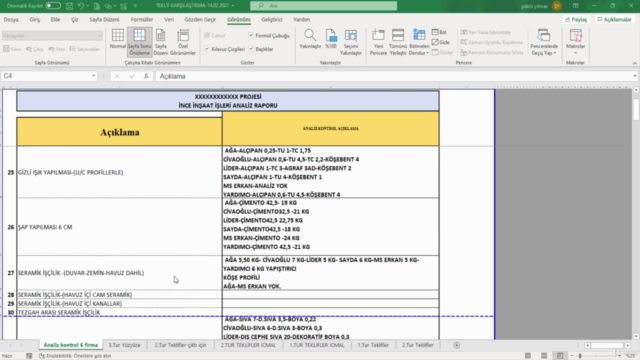Open Özel Görünümler custom views

coord(182,42)
